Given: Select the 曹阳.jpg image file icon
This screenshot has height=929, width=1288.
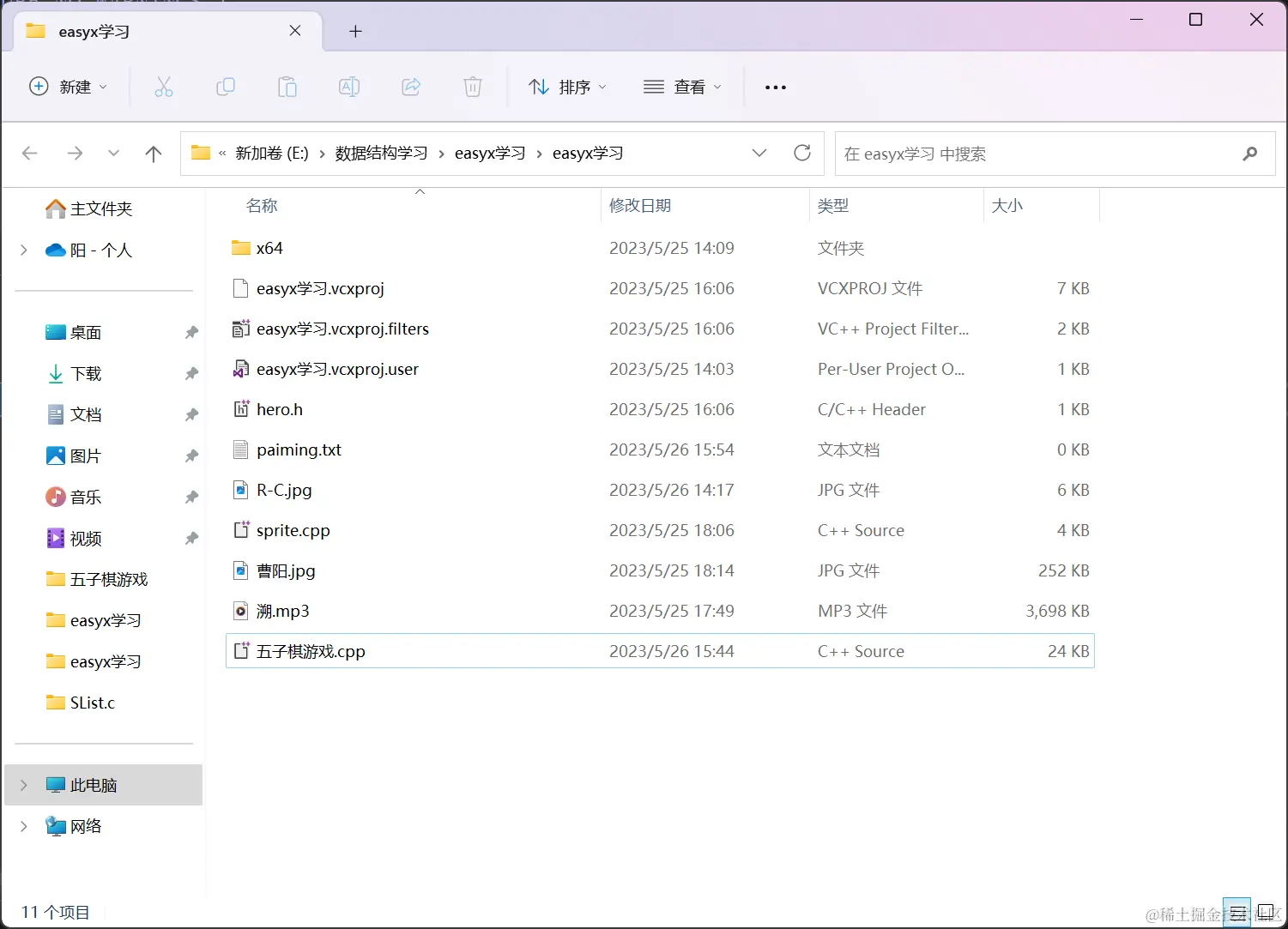Looking at the screenshot, I should [241, 570].
